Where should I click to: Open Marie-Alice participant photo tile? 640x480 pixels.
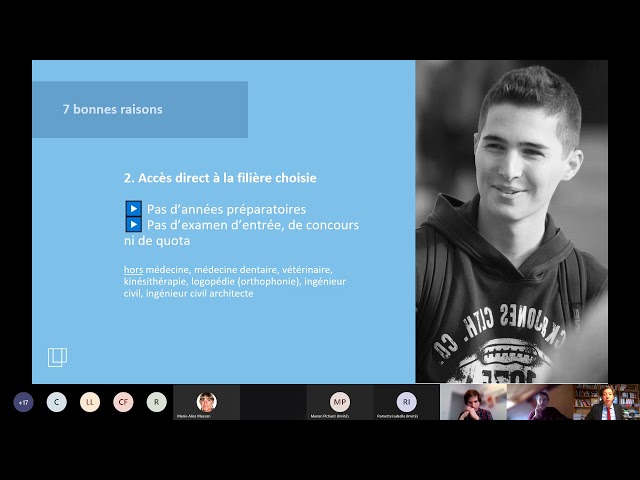tap(207, 402)
